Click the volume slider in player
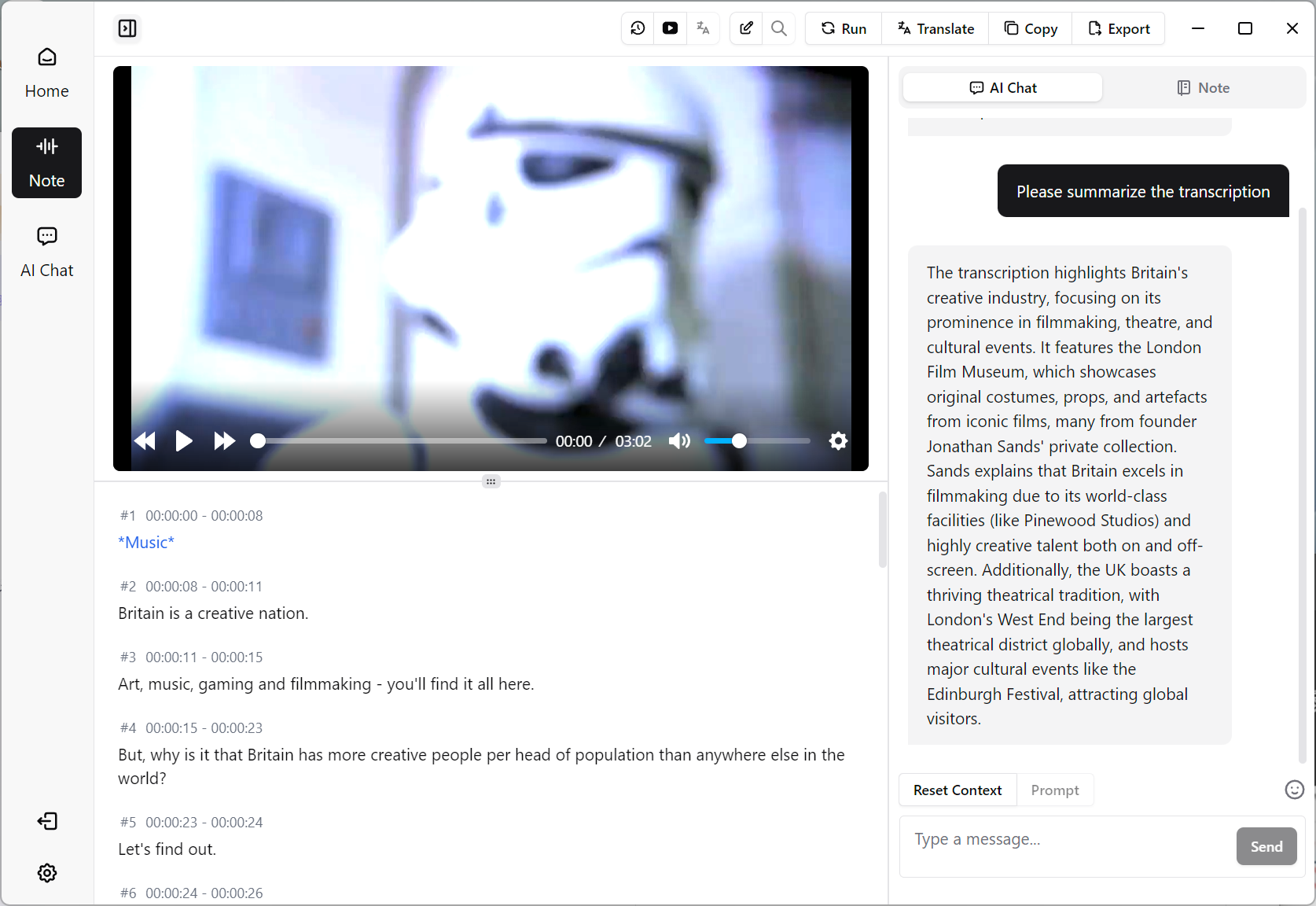Image resolution: width=1316 pixels, height=906 pixels. coord(757,441)
